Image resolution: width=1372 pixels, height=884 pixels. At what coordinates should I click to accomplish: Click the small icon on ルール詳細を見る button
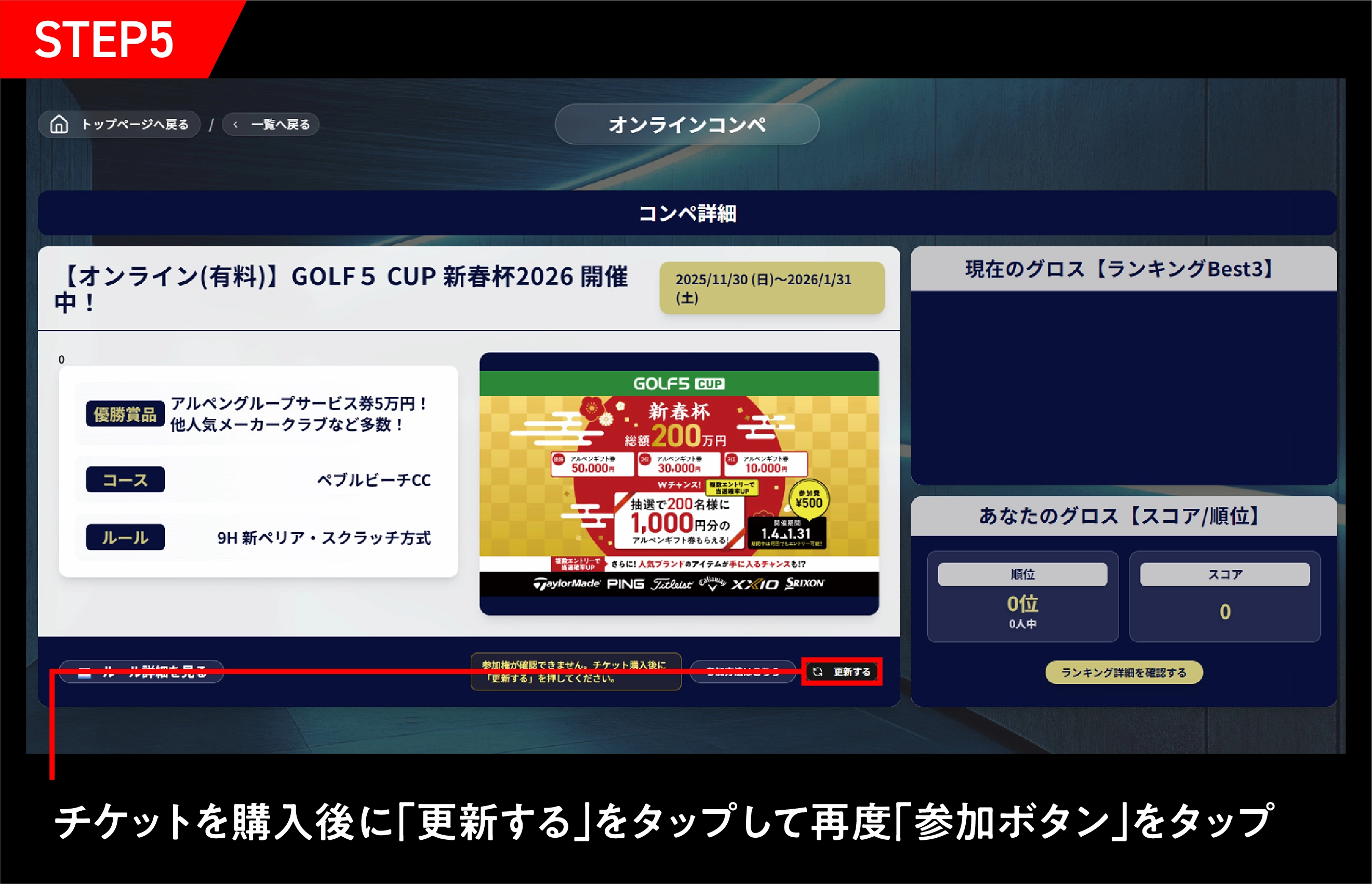click(x=85, y=675)
